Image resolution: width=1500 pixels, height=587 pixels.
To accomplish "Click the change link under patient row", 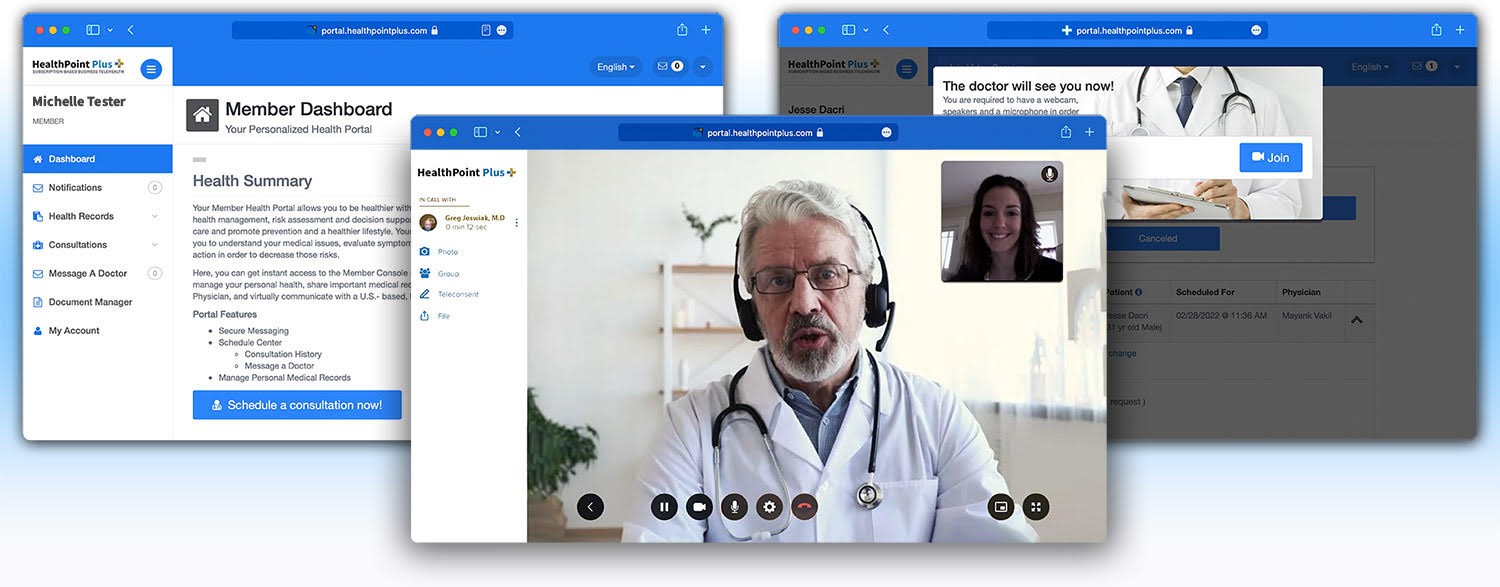I will [x=1121, y=354].
